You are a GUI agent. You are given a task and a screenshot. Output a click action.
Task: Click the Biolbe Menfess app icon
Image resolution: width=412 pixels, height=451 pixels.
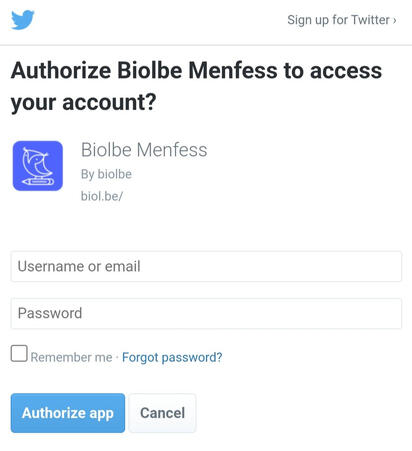pyautogui.click(x=38, y=166)
